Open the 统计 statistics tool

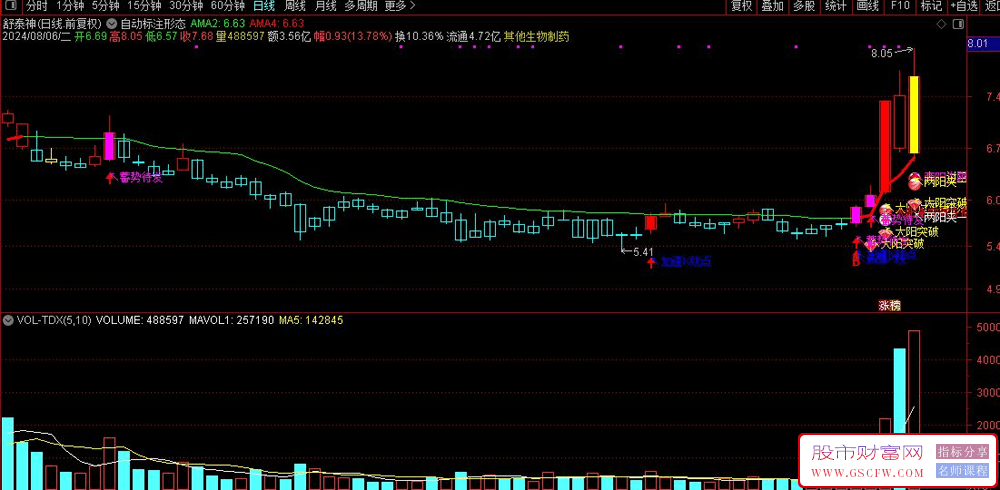coord(835,6)
